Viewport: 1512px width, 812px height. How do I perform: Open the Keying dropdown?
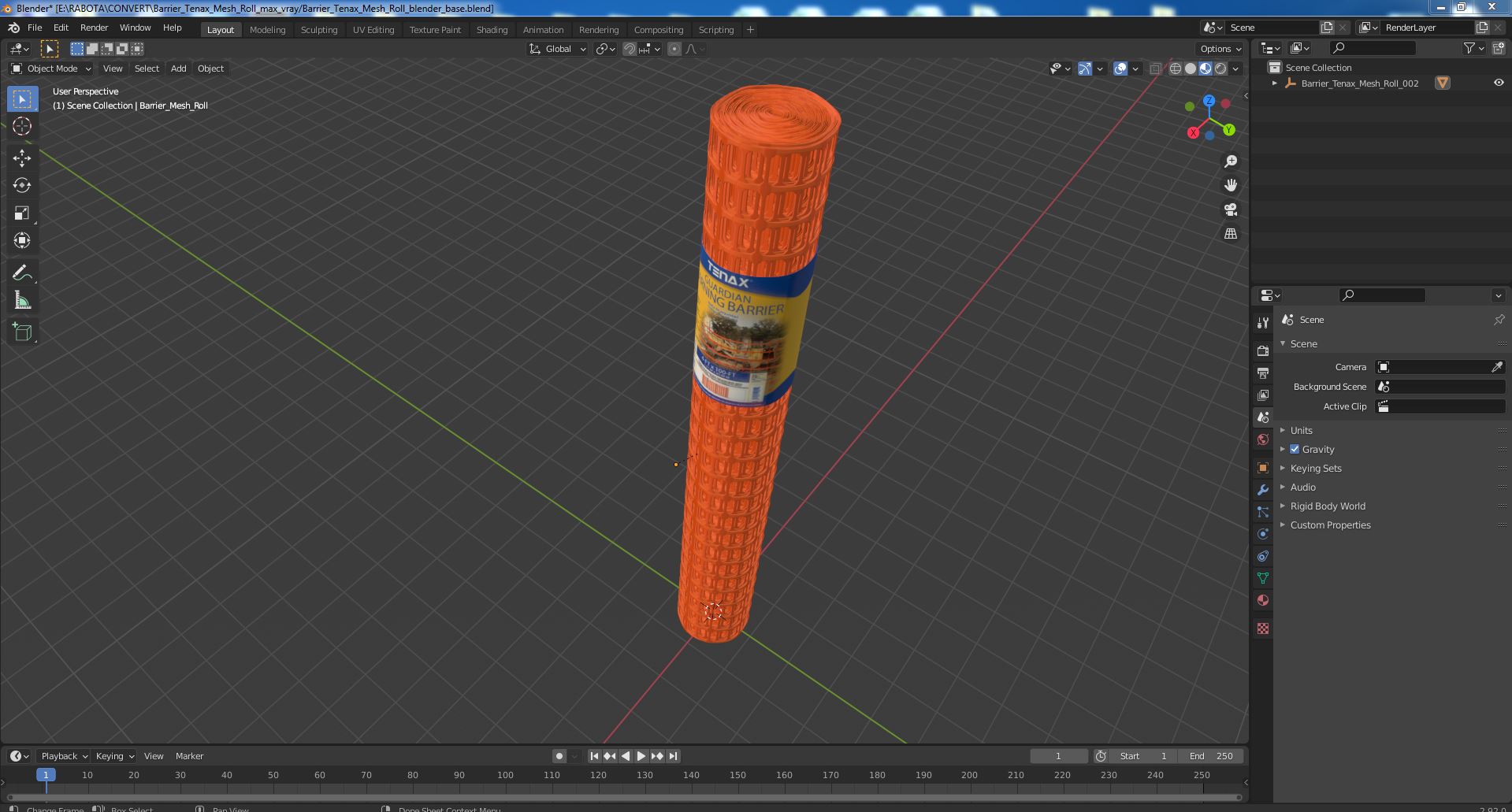point(114,756)
